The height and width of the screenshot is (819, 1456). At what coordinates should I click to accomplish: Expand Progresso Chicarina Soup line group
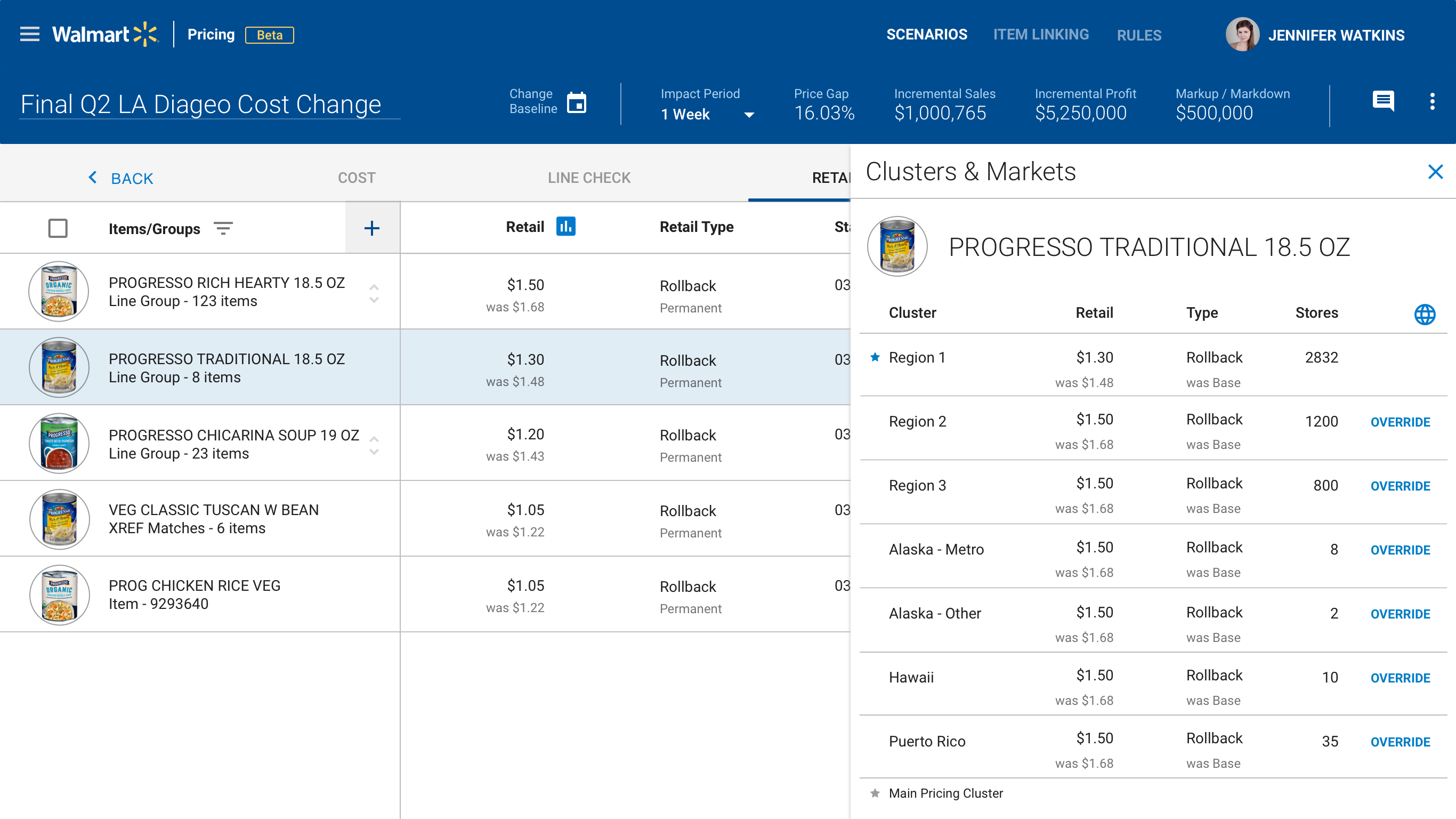(x=374, y=445)
